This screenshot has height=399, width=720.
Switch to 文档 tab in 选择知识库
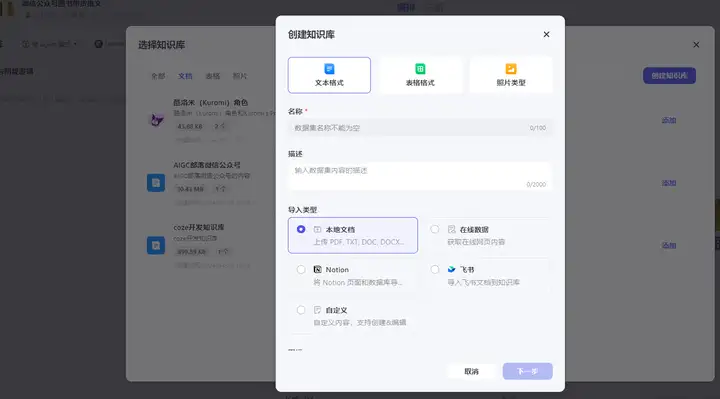[x=185, y=76]
